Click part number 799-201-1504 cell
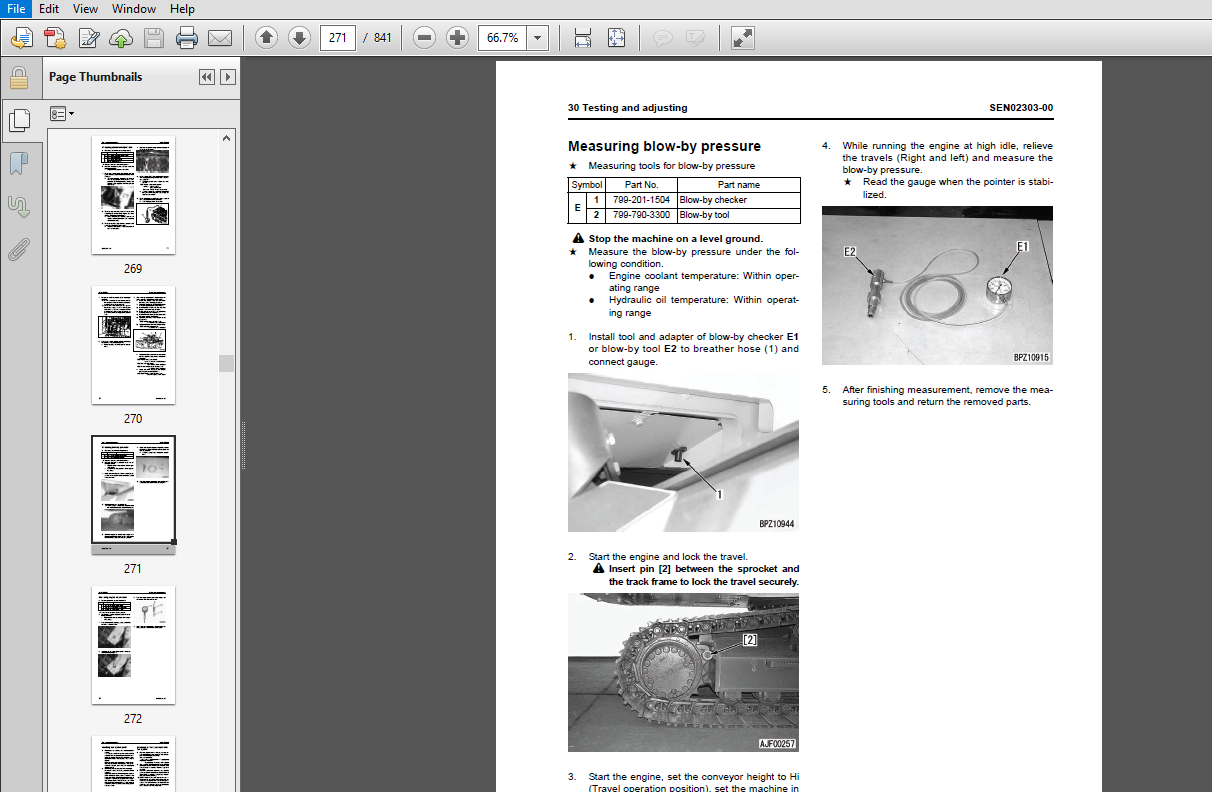 coord(641,200)
